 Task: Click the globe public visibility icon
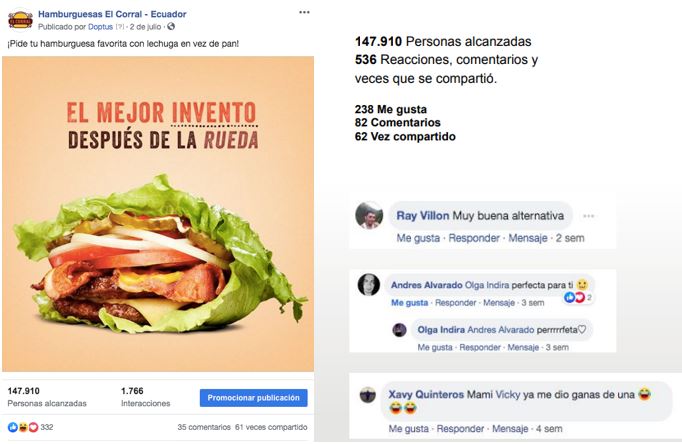pos(171,27)
